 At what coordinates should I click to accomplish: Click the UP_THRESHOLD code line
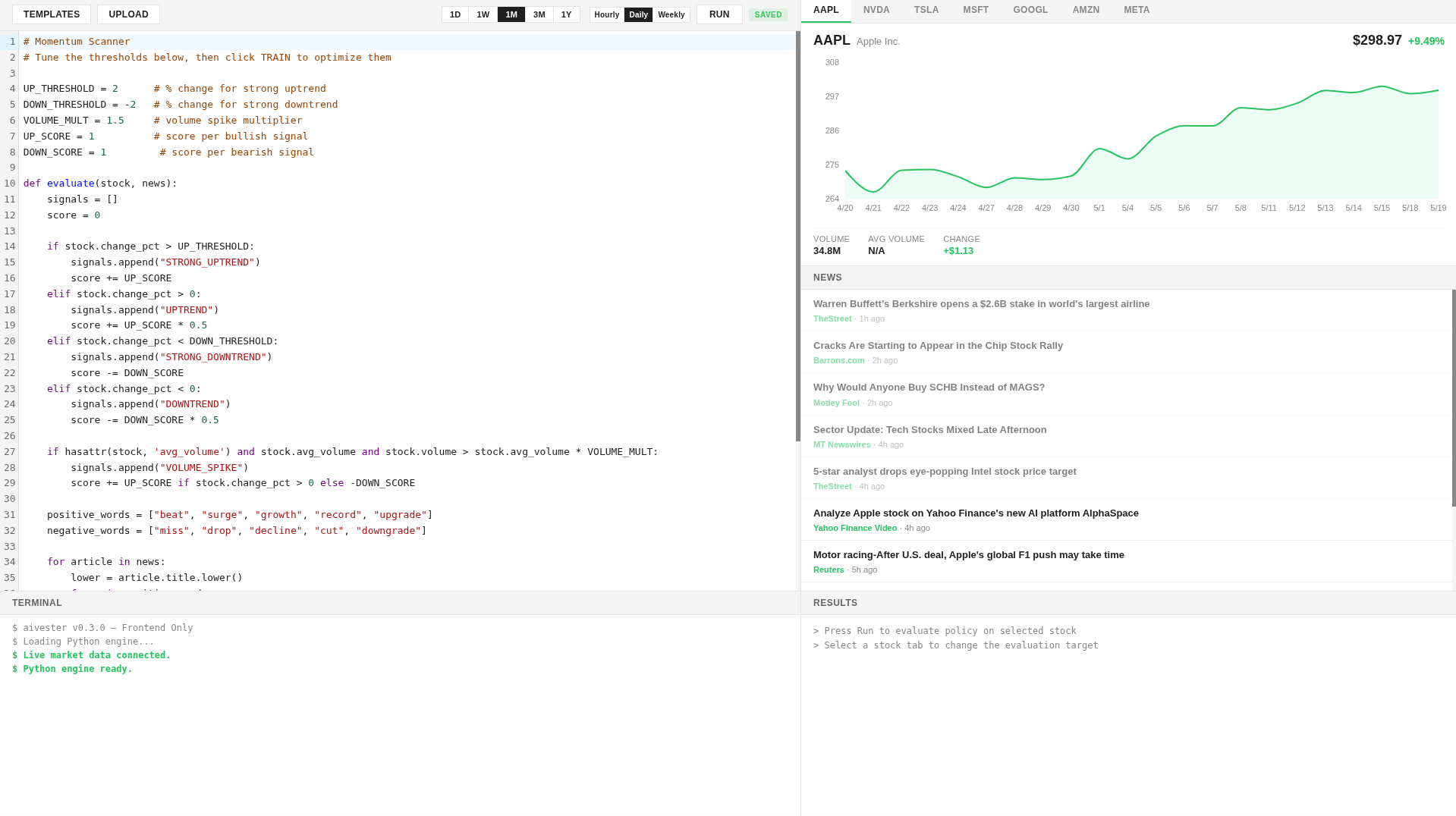409,89
